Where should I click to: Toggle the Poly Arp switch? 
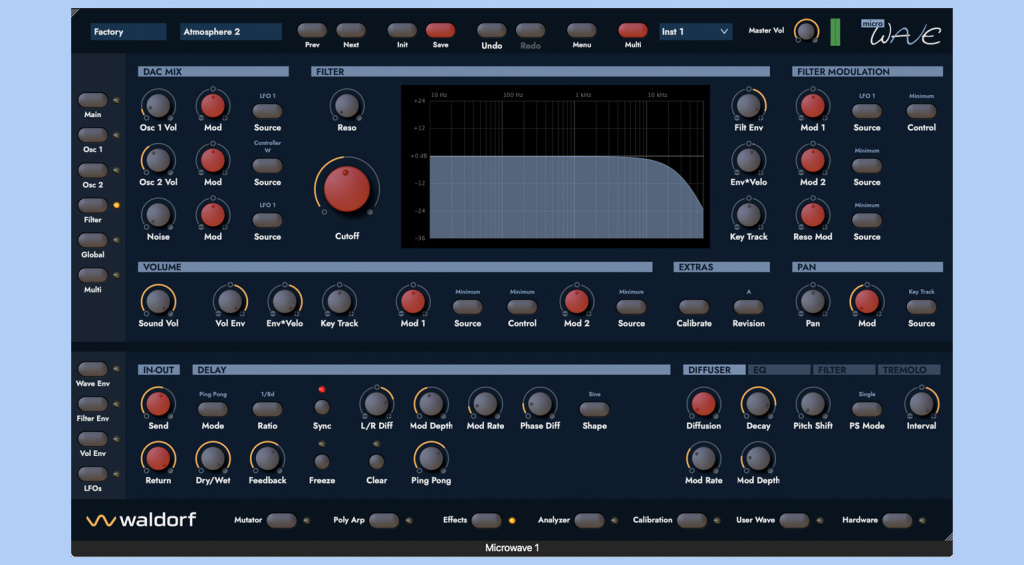click(383, 521)
